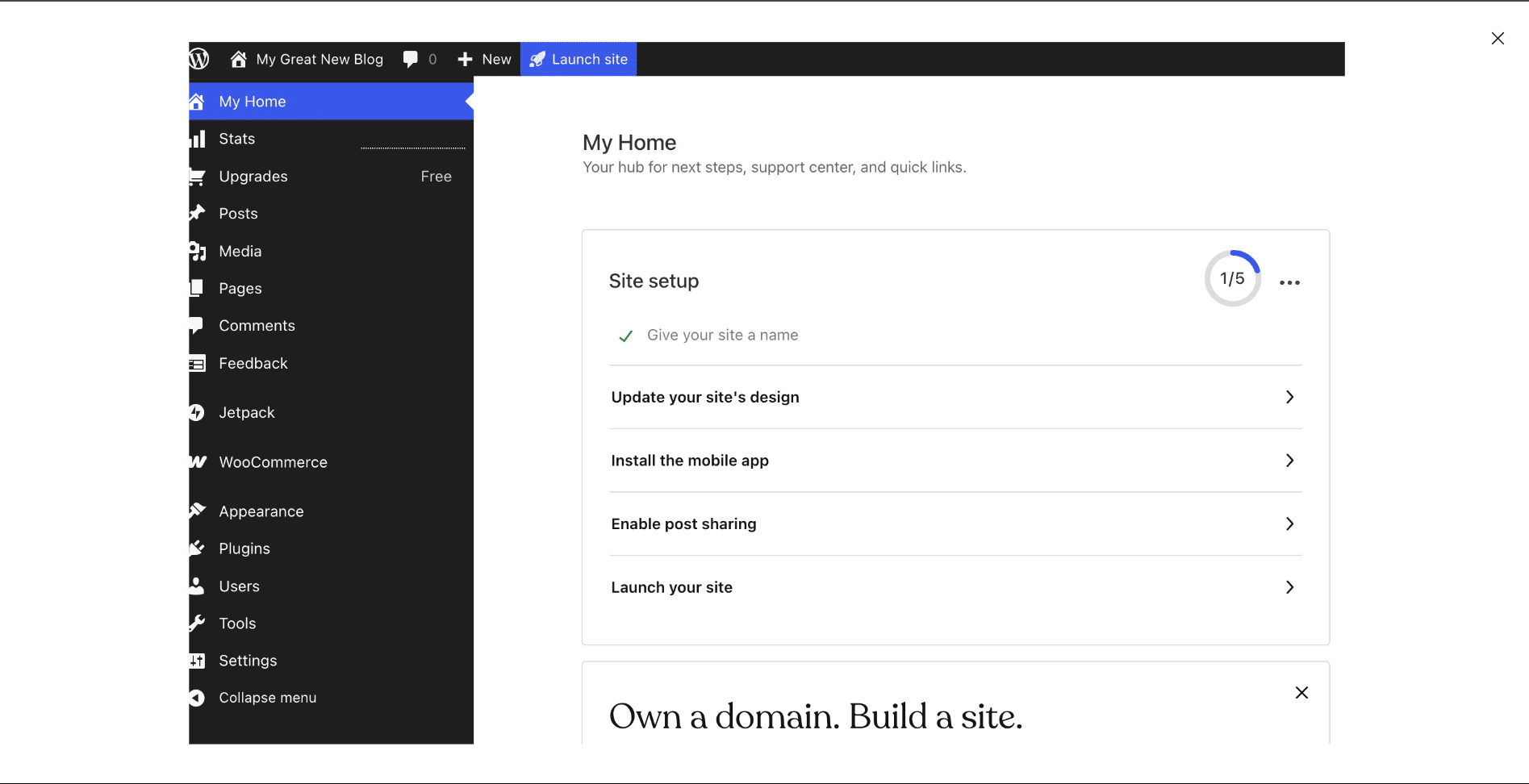Click the Appearance paintbrush icon
The image size is (1529, 784).
(x=197, y=511)
